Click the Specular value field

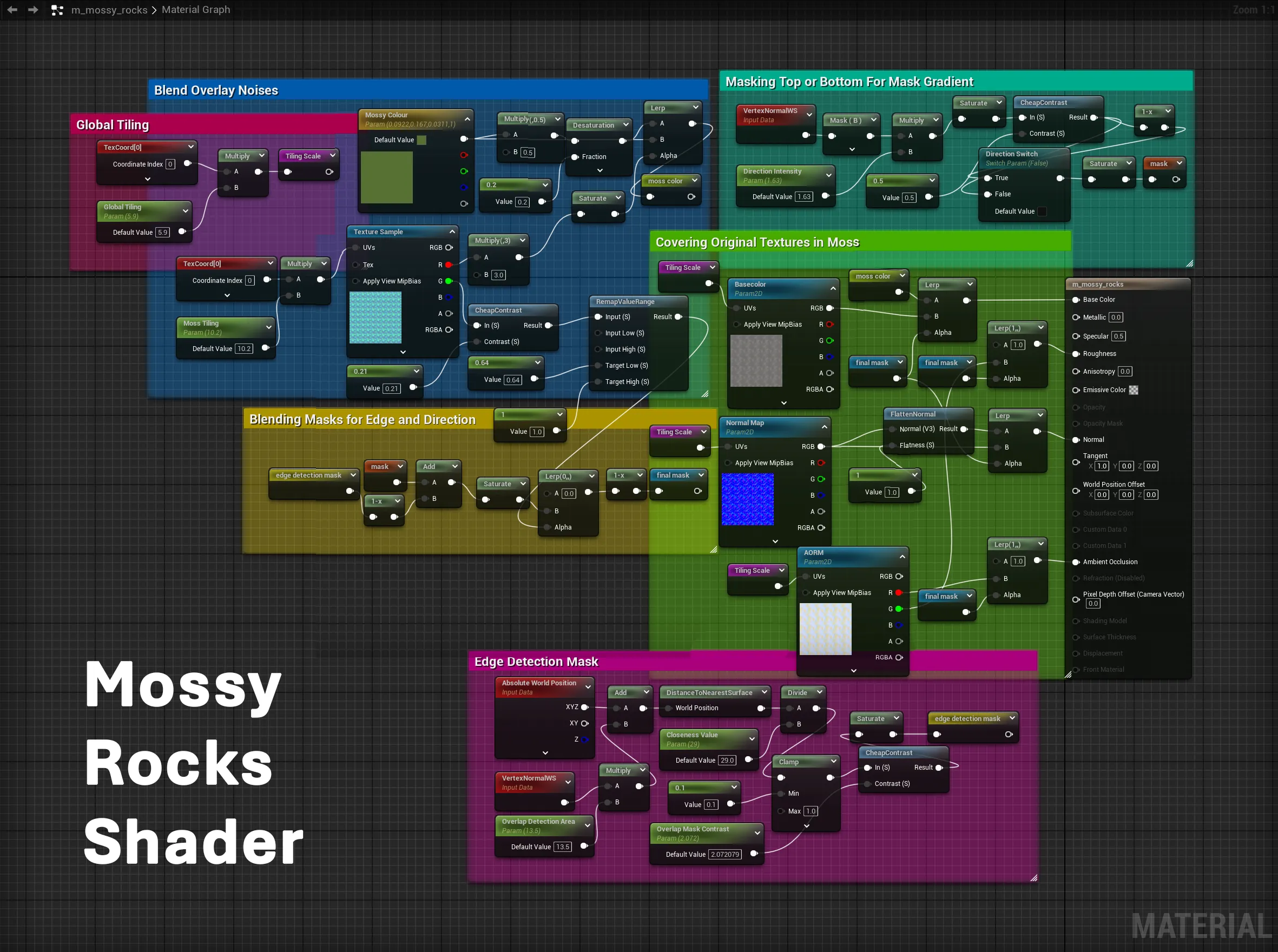coord(1118,336)
